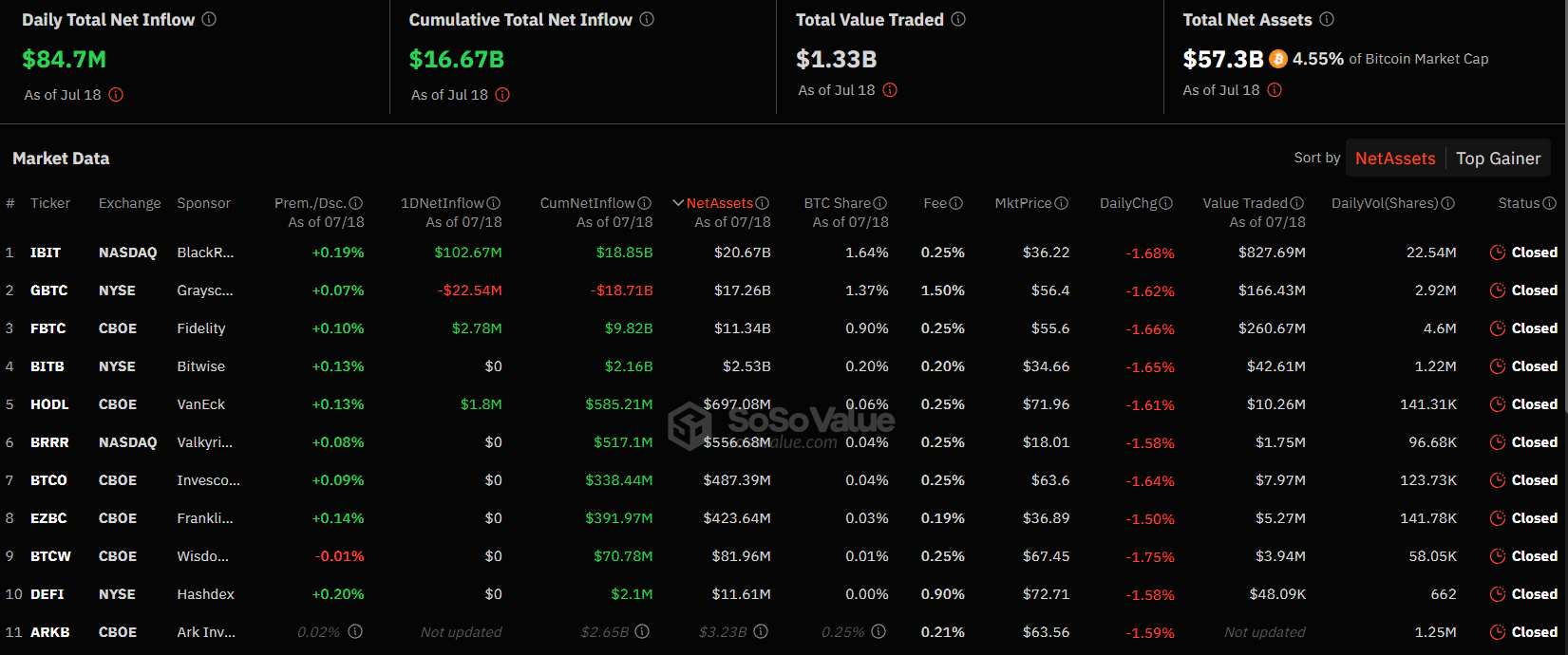Click info icon on NetAssets column header
Viewport: 1568px width, 655px height.
point(763,203)
